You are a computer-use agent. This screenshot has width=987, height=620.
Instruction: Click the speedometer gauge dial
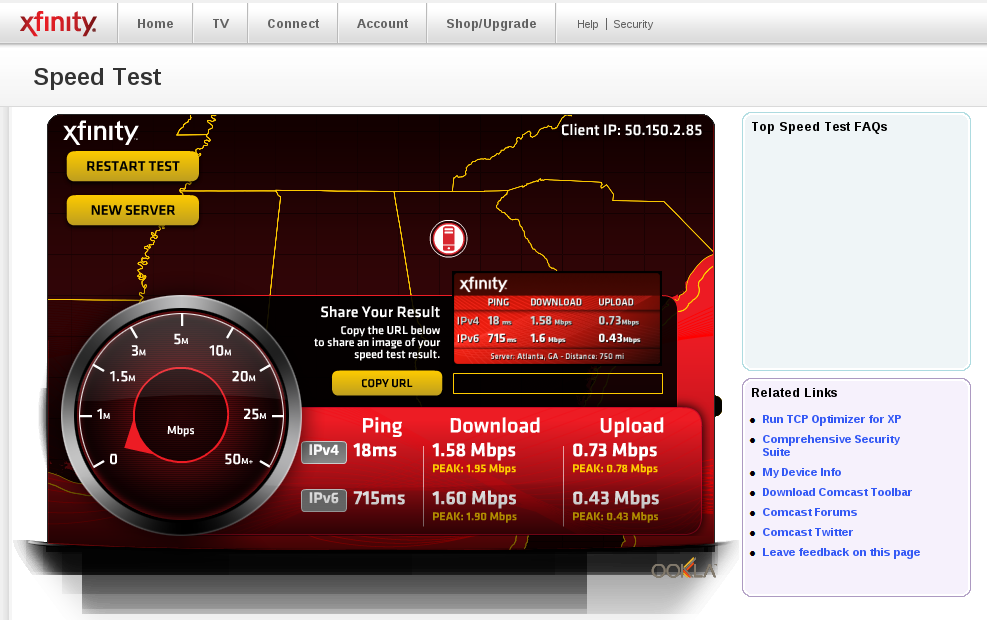[x=180, y=420]
